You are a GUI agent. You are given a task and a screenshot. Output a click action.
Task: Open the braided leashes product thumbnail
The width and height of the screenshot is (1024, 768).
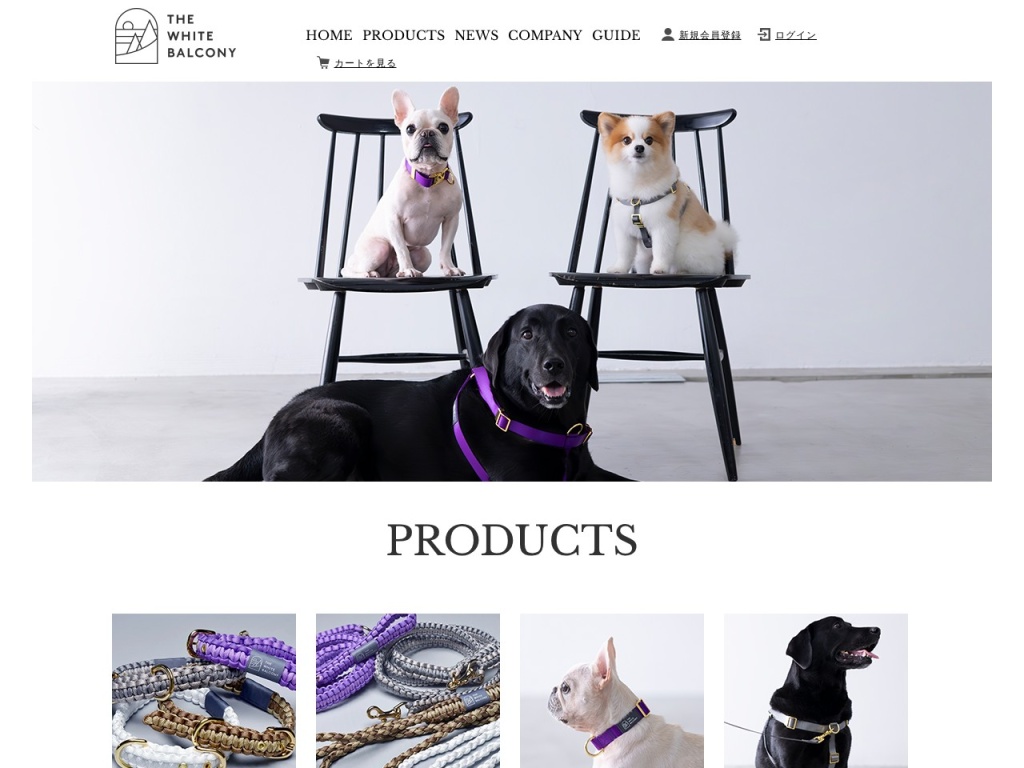(408, 690)
